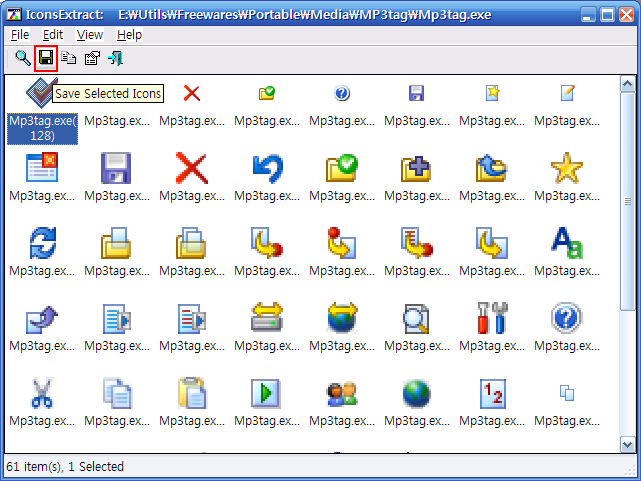Select the magnifier over document icon
Screen dimensions: 641x481
417,318
